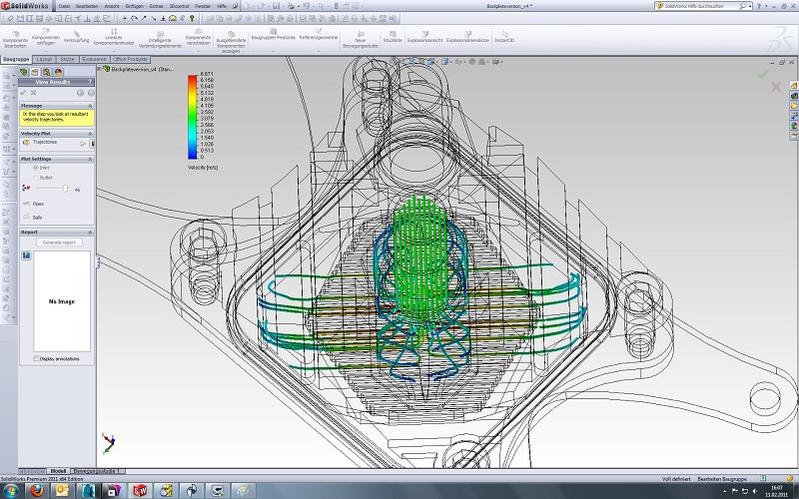
Task: Open the Fenster menu
Action: click(203, 6)
